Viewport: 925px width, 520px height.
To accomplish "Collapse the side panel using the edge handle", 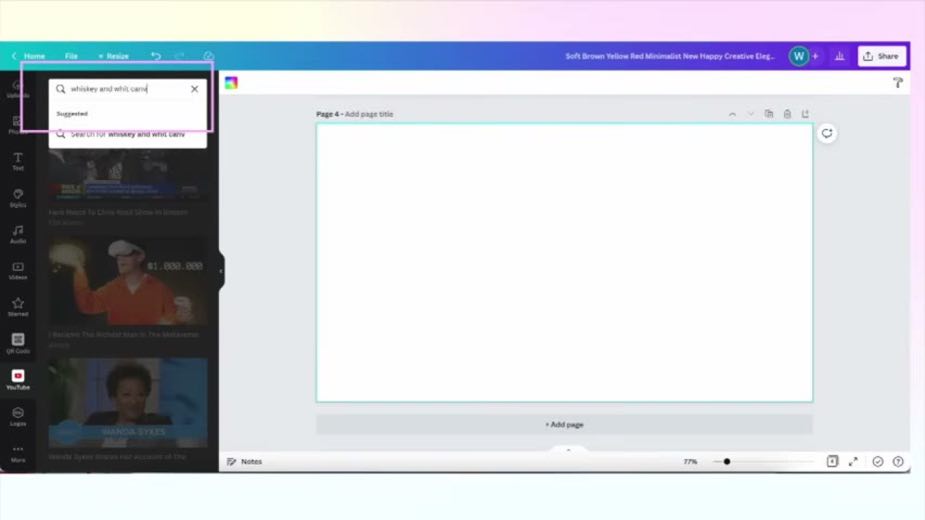I will [x=221, y=271].
